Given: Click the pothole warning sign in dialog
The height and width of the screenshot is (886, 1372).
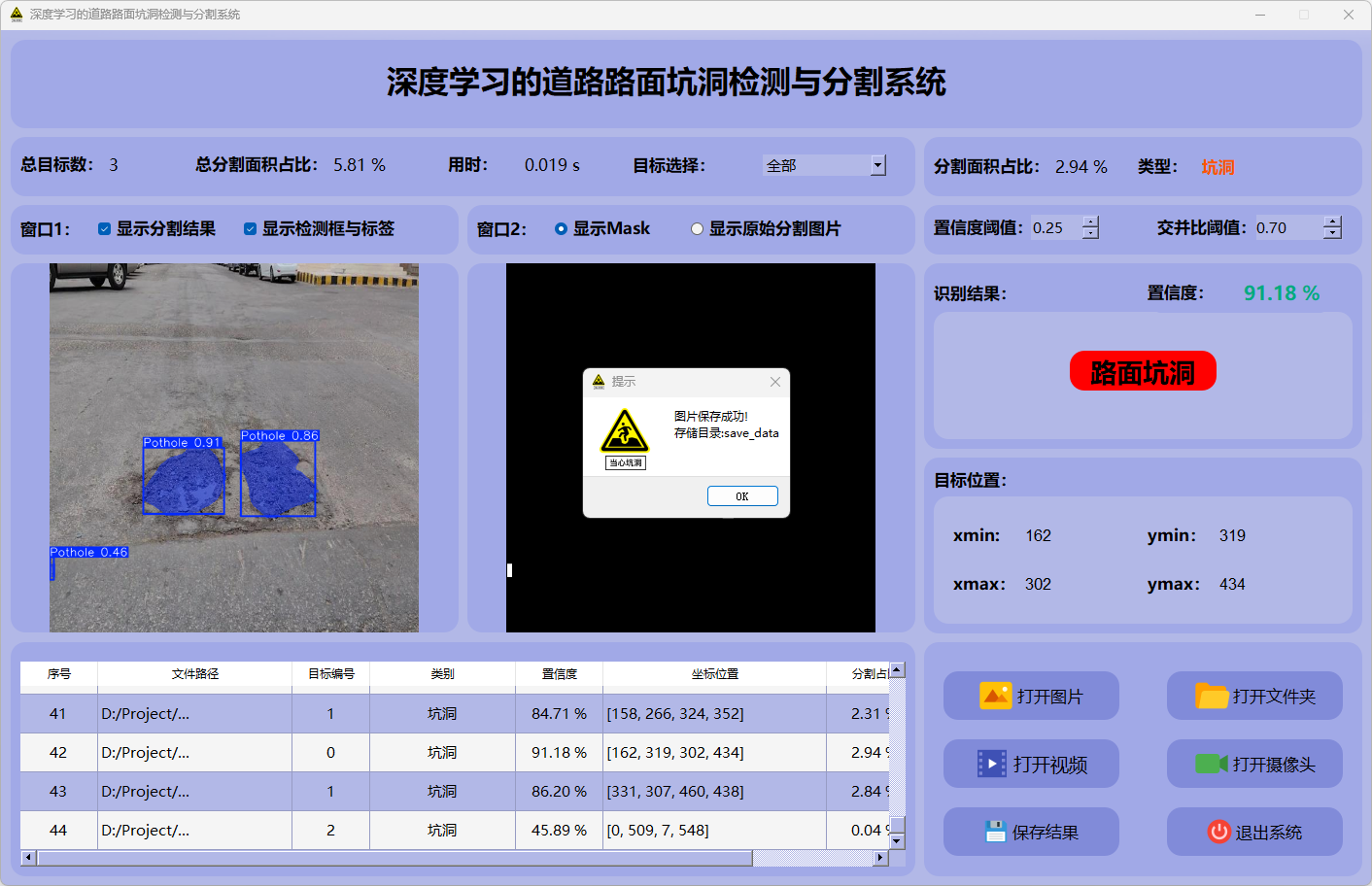Looking at the screenshot, I should pos(625,432).
